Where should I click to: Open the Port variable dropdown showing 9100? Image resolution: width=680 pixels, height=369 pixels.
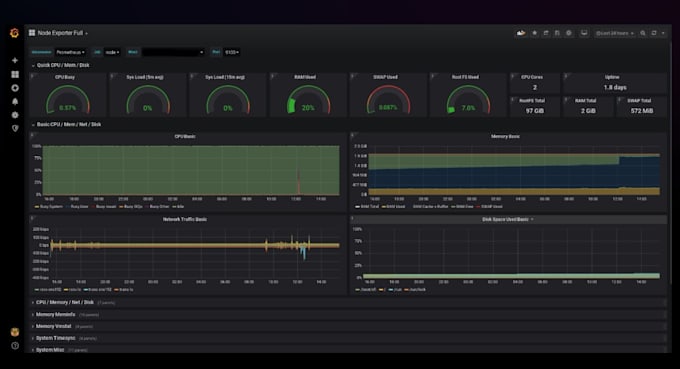pyautogui.click(x=232, y=52)
